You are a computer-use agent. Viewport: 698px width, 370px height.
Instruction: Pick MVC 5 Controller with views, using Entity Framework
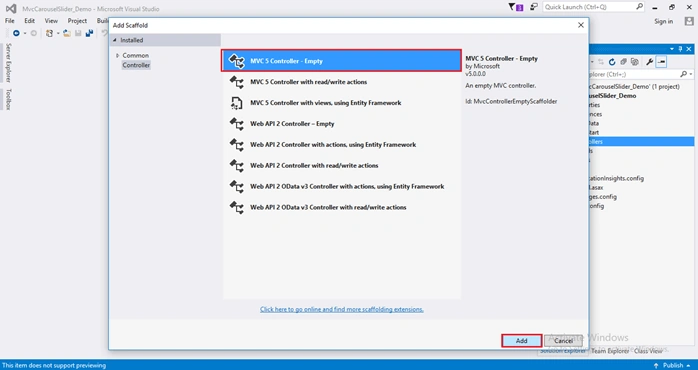341,103
